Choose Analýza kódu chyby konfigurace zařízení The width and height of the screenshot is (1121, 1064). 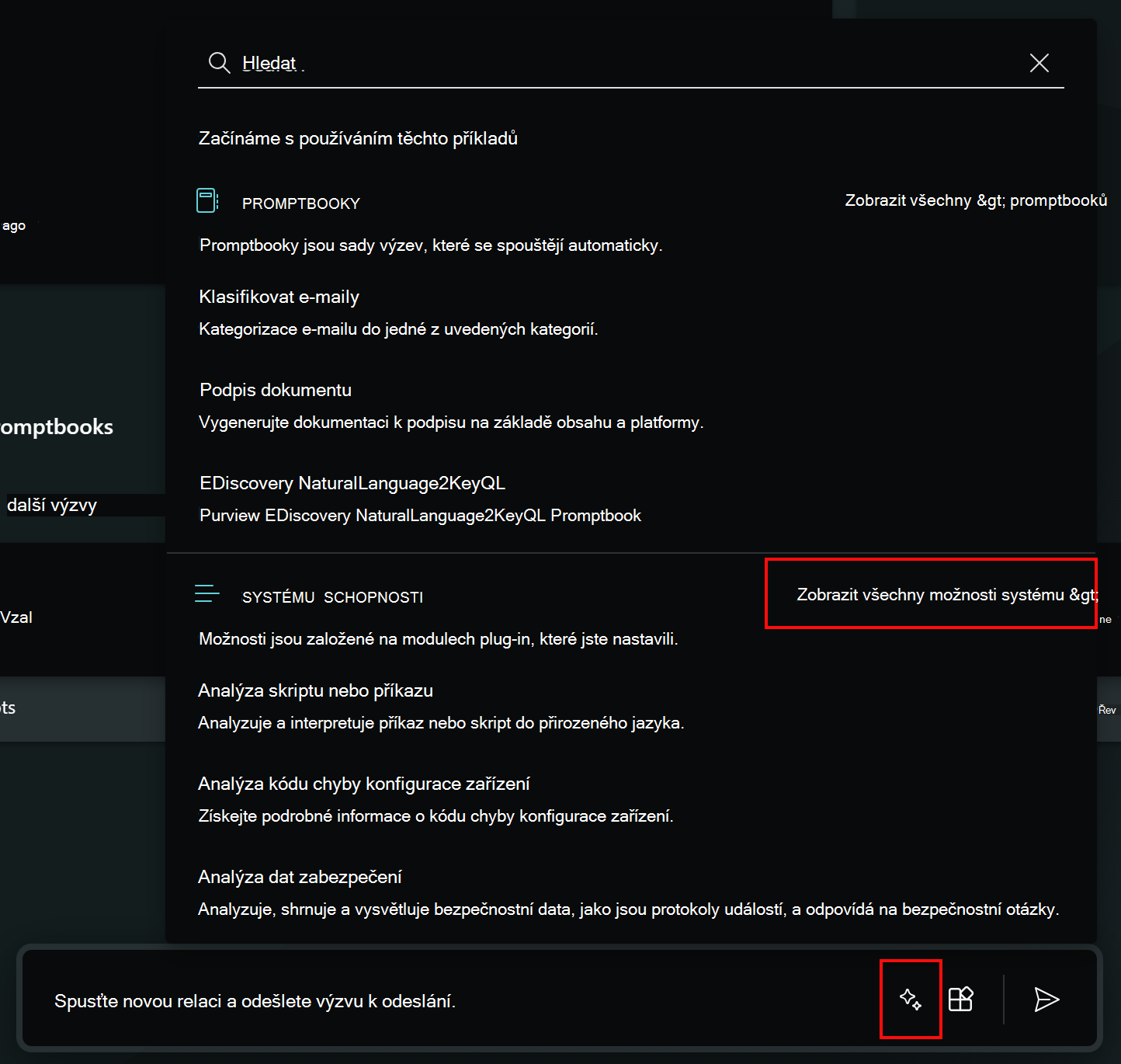(x=364, y=784)
